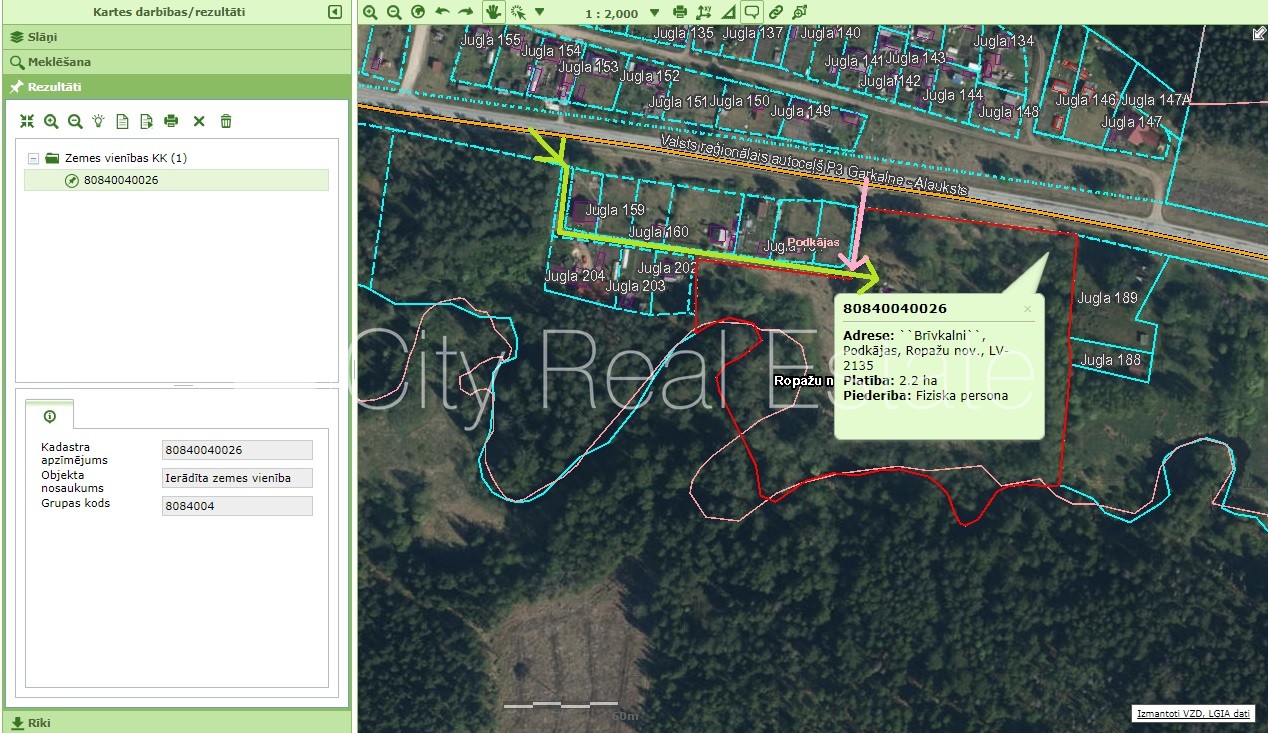Open the map scale 1:2,000 dropdown
The height and width of the screenshot is (733, 1268).
click(x=655, y=12)
